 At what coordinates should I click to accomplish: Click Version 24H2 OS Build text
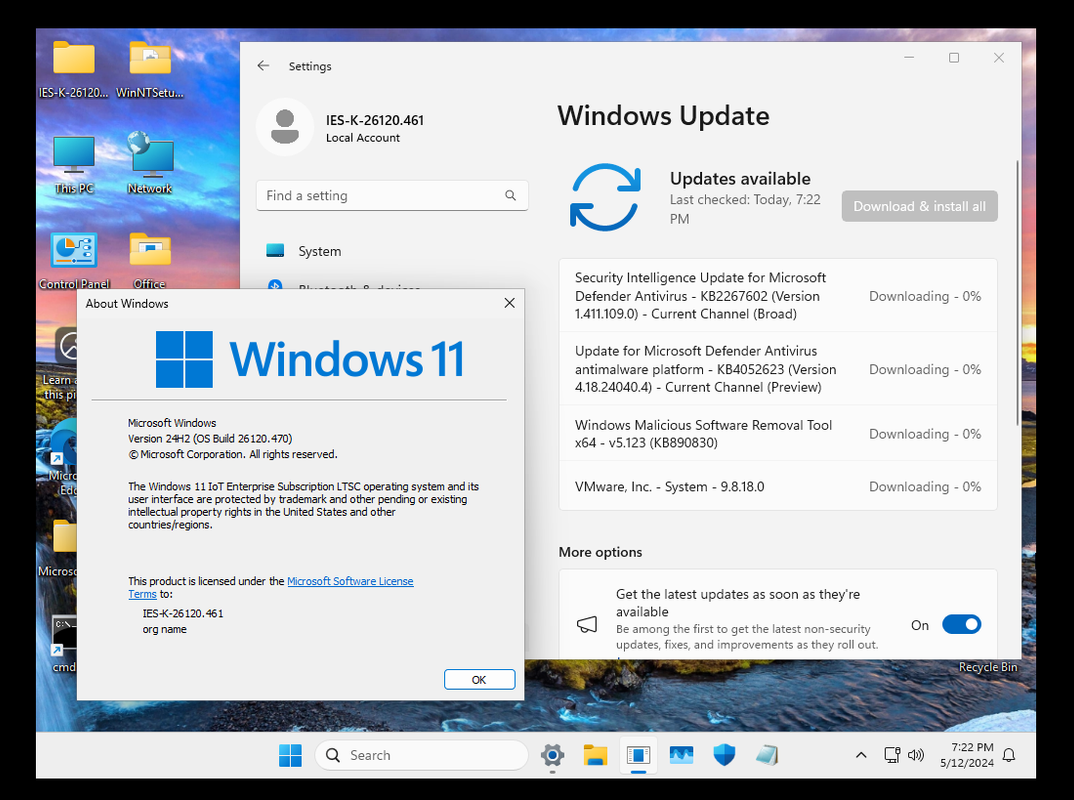coord(210,438)
